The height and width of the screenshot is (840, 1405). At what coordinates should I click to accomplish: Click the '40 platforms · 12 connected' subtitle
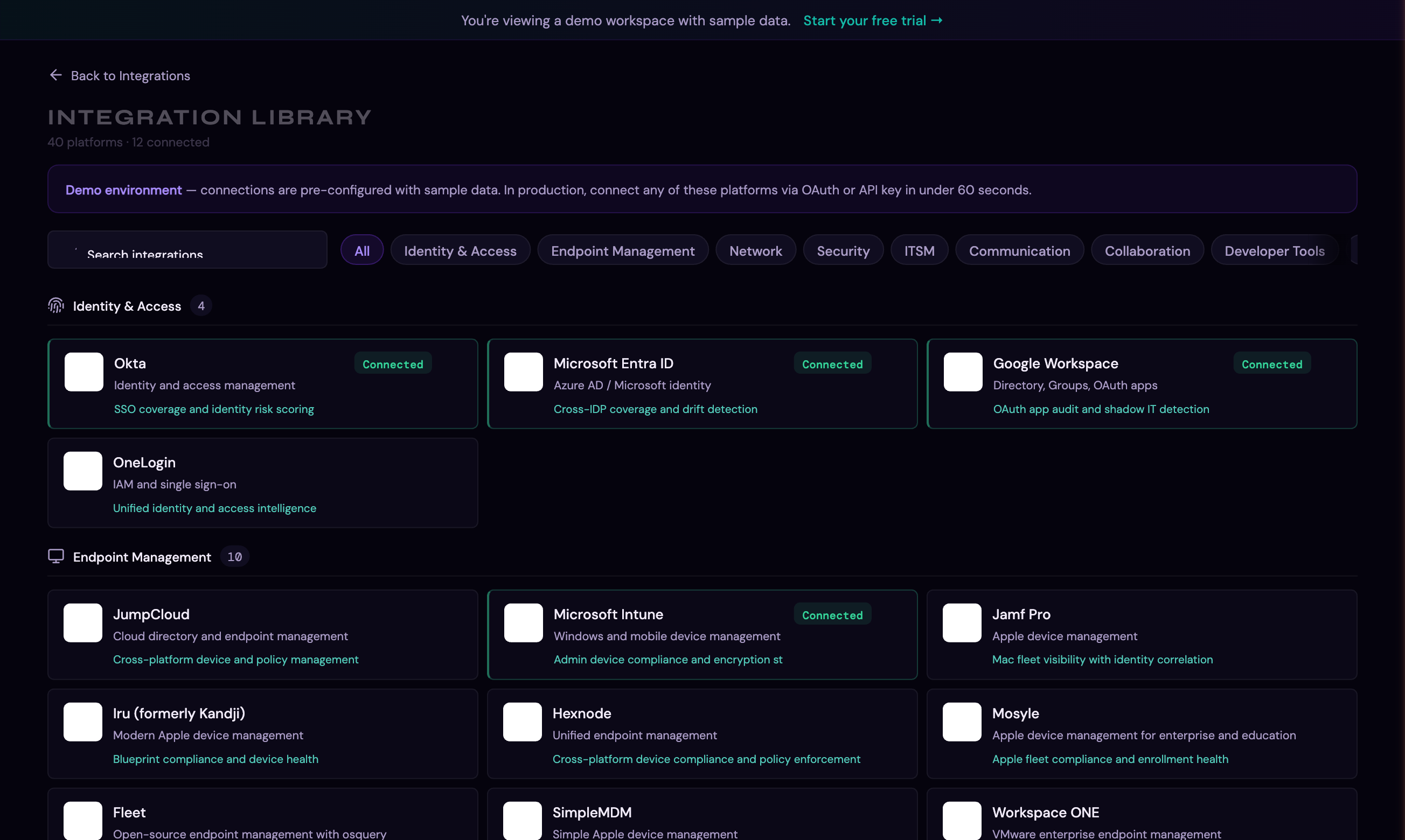click(x=129, y=142)
